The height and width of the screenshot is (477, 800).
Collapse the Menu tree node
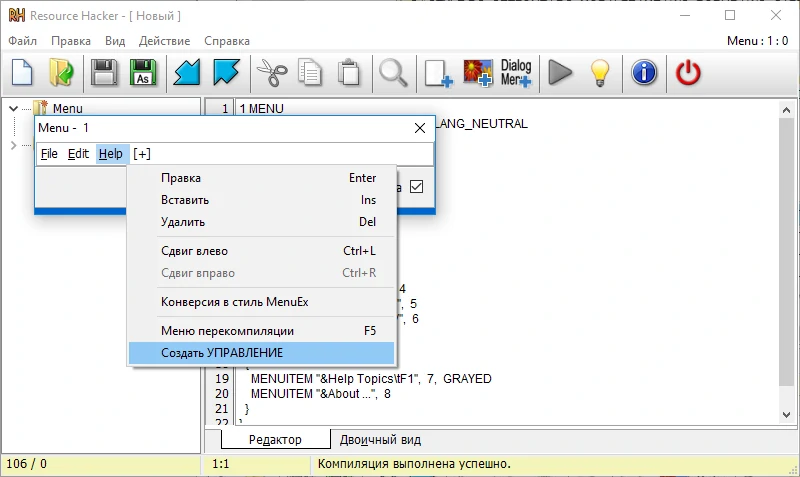tap(13, 109)
